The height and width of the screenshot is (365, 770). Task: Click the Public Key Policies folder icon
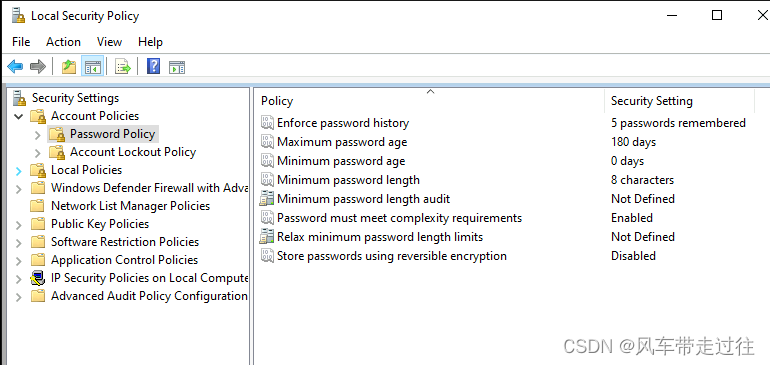38,224
